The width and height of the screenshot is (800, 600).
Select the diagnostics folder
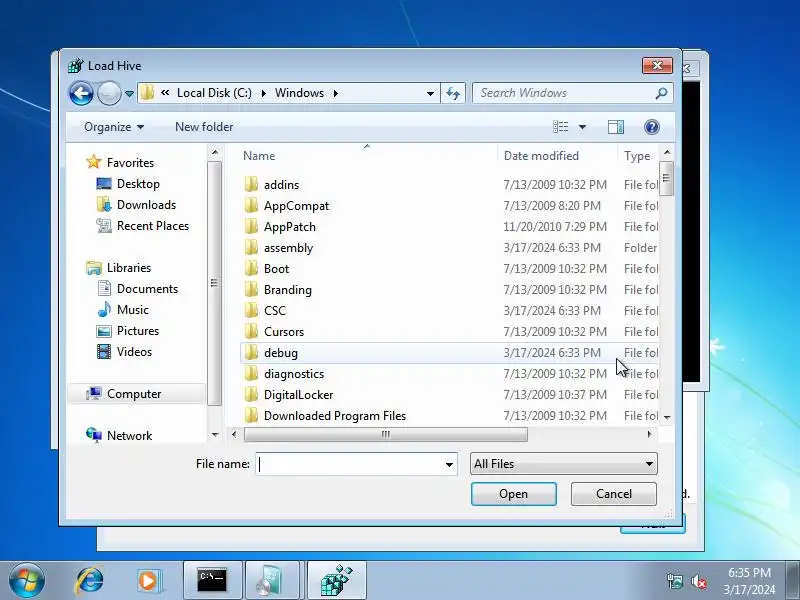(294, 374)
